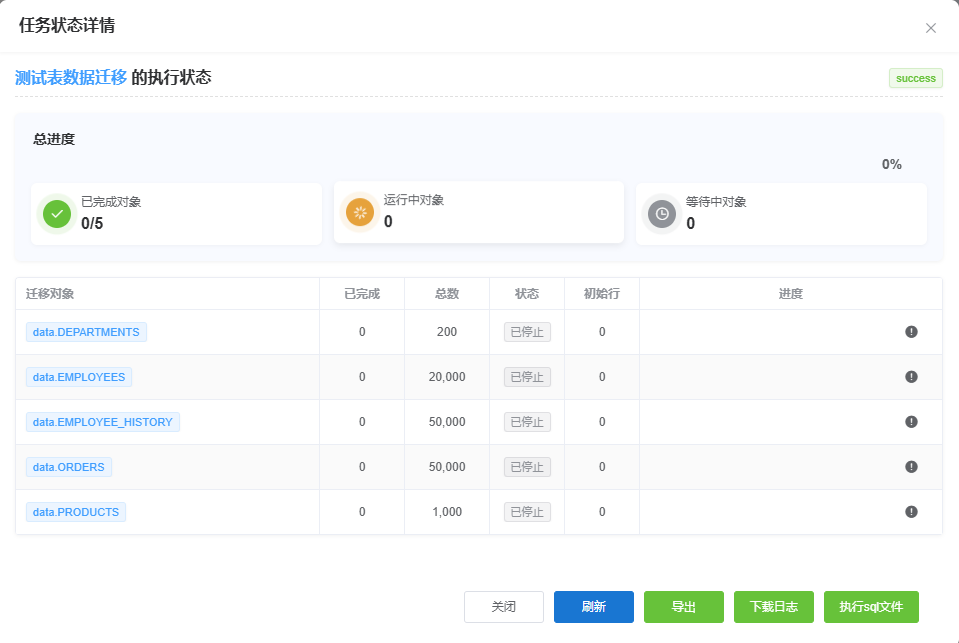Click the gray waiting objects clock icon
Screen dimensions: 959x643
[x=662, y=213]
